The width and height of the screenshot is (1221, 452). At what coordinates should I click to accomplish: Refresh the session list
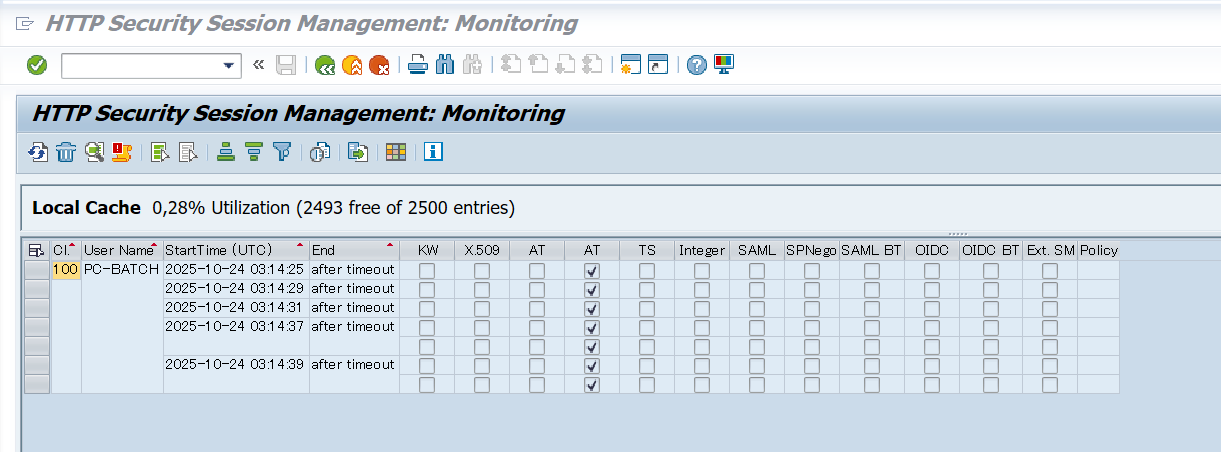point(38,152)
